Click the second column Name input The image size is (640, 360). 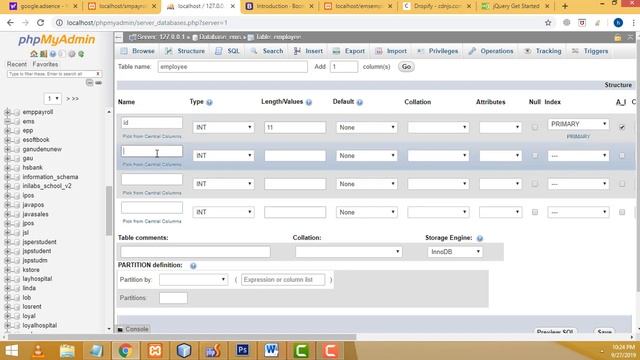pyautogui.click(x=152, y=151)
